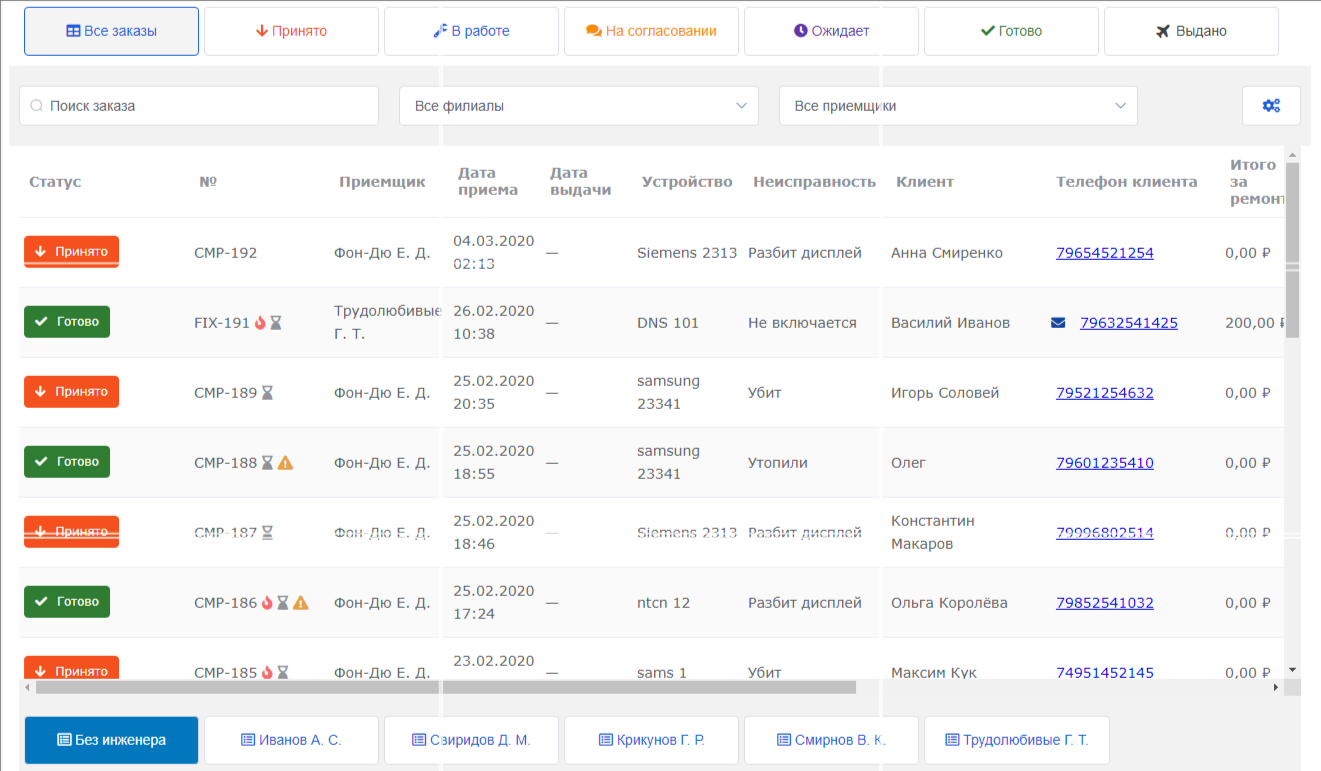The height and width of the screenshot is (771, 1321).
Task: Click the hourglass icon beside CMP-188
Action: (267, 463)
